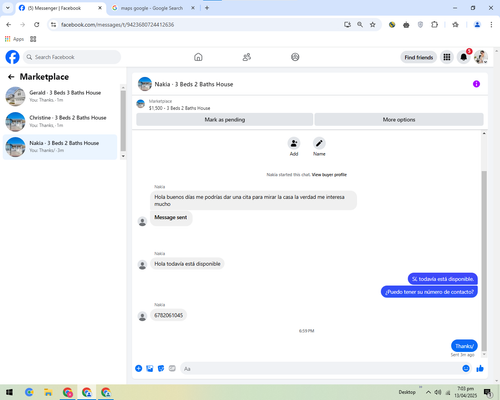
Task: Open File Explorer from the taskbar
Action: [48, 392]
